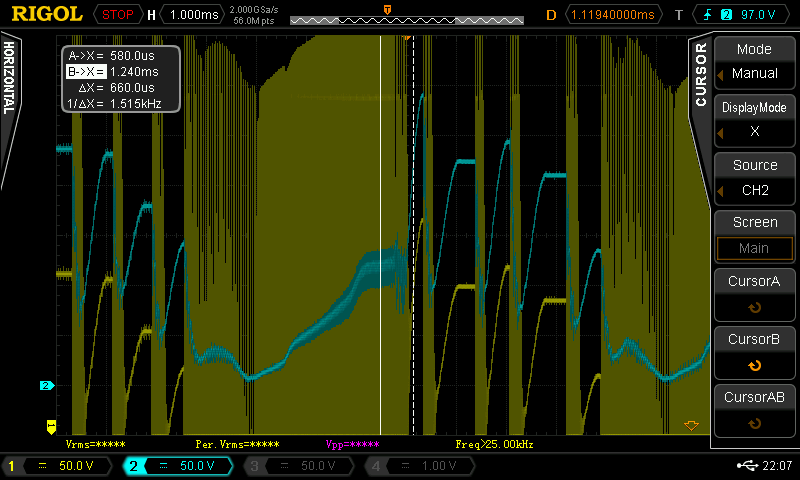Click the Vrms measurement readout
Image resolution: width=800 pixels, height=480 pixels.
click(95, 444)
